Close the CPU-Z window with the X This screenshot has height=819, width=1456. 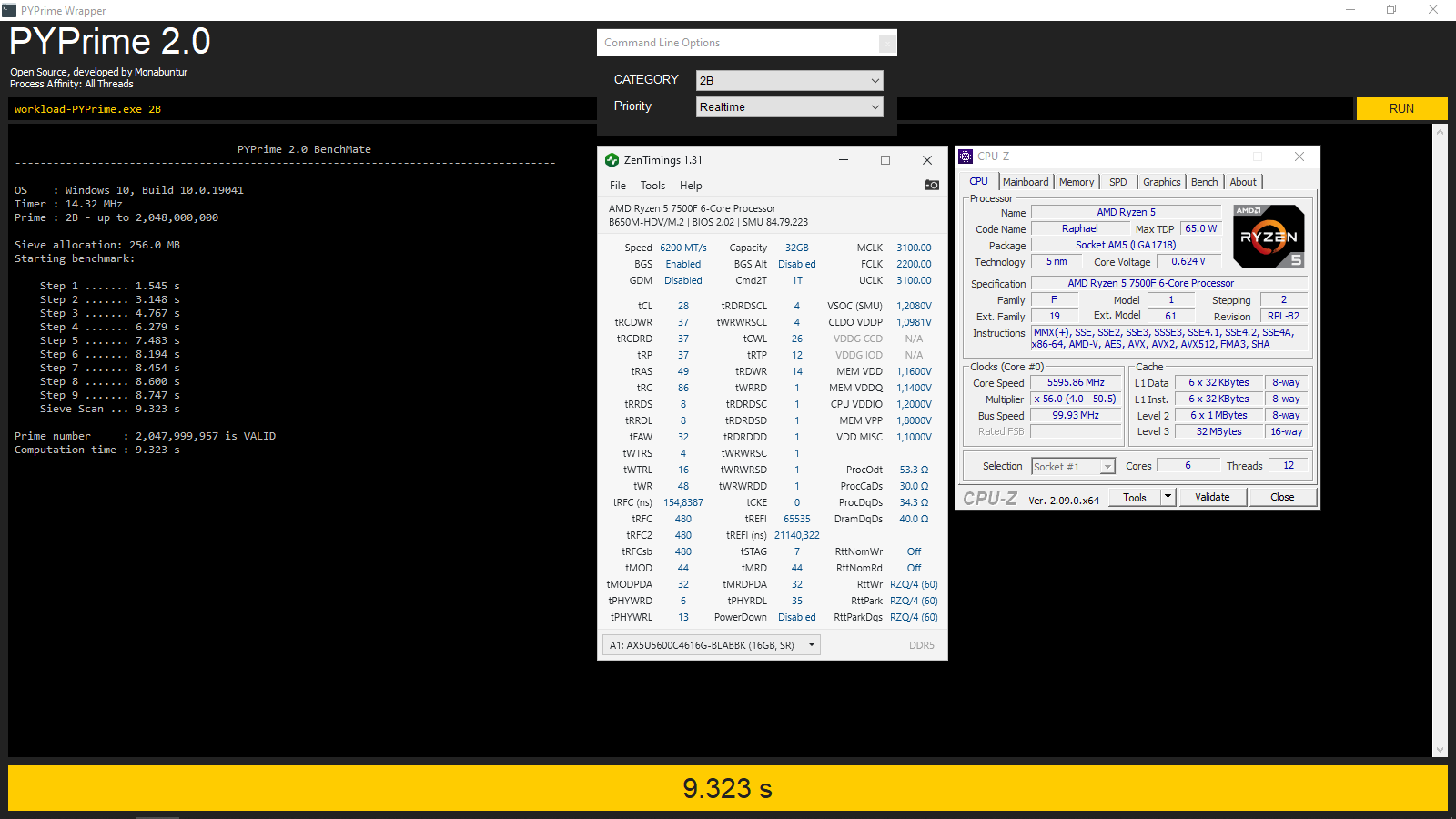point(1299,157)
